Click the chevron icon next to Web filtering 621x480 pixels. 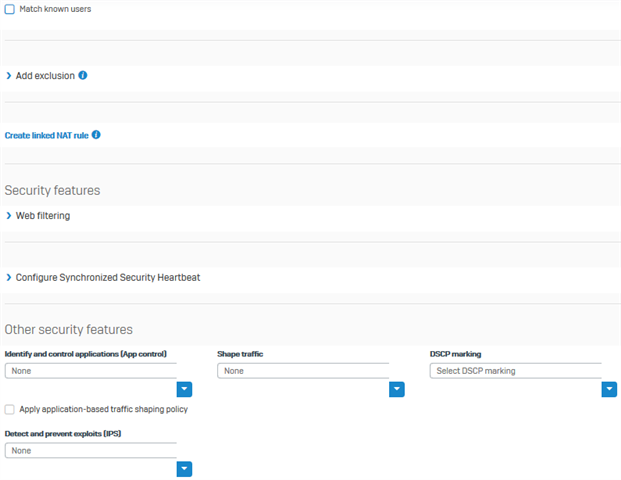9,215
